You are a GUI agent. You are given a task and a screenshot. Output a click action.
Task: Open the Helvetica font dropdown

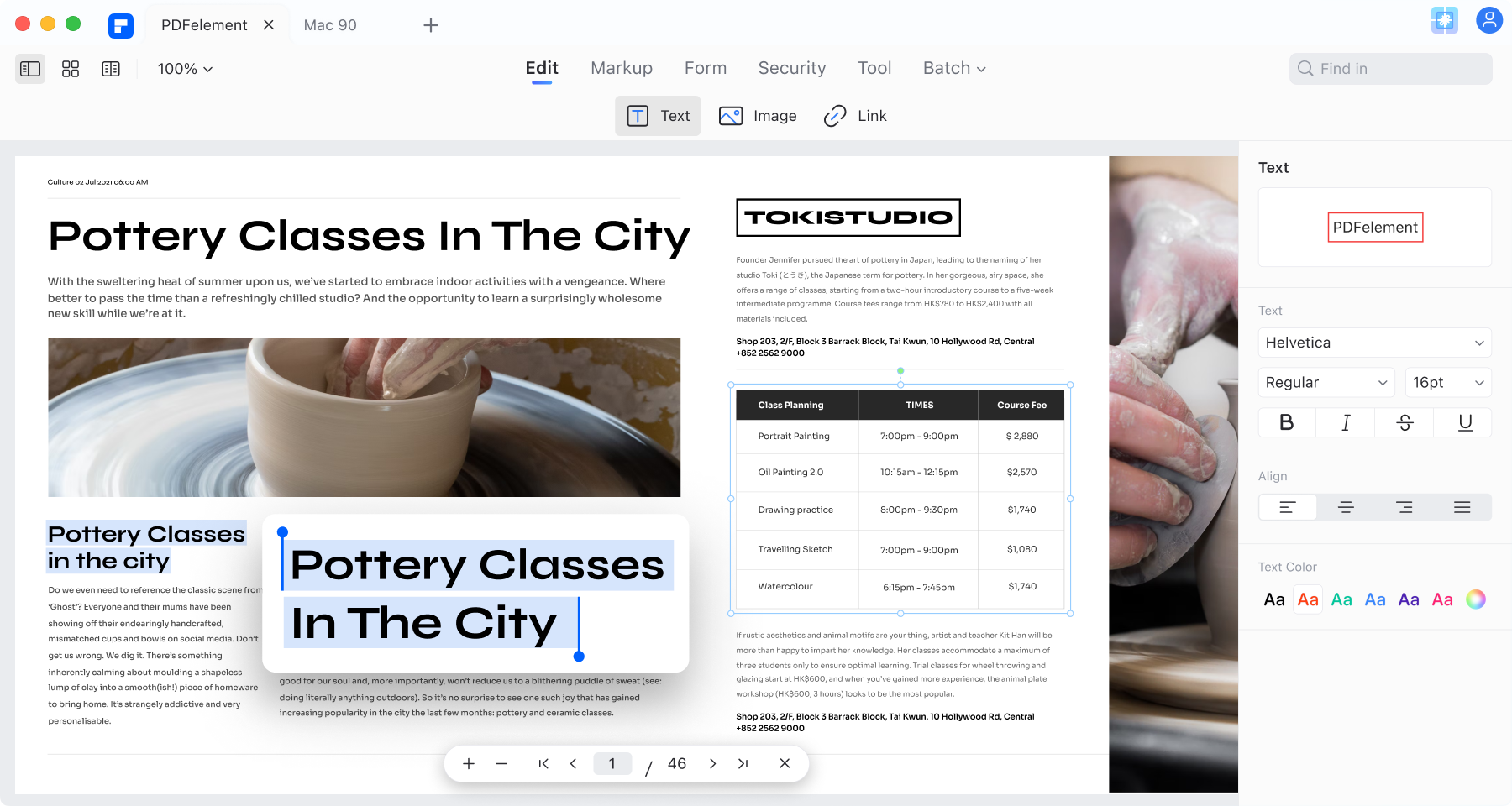click(x=1374, y=343)
